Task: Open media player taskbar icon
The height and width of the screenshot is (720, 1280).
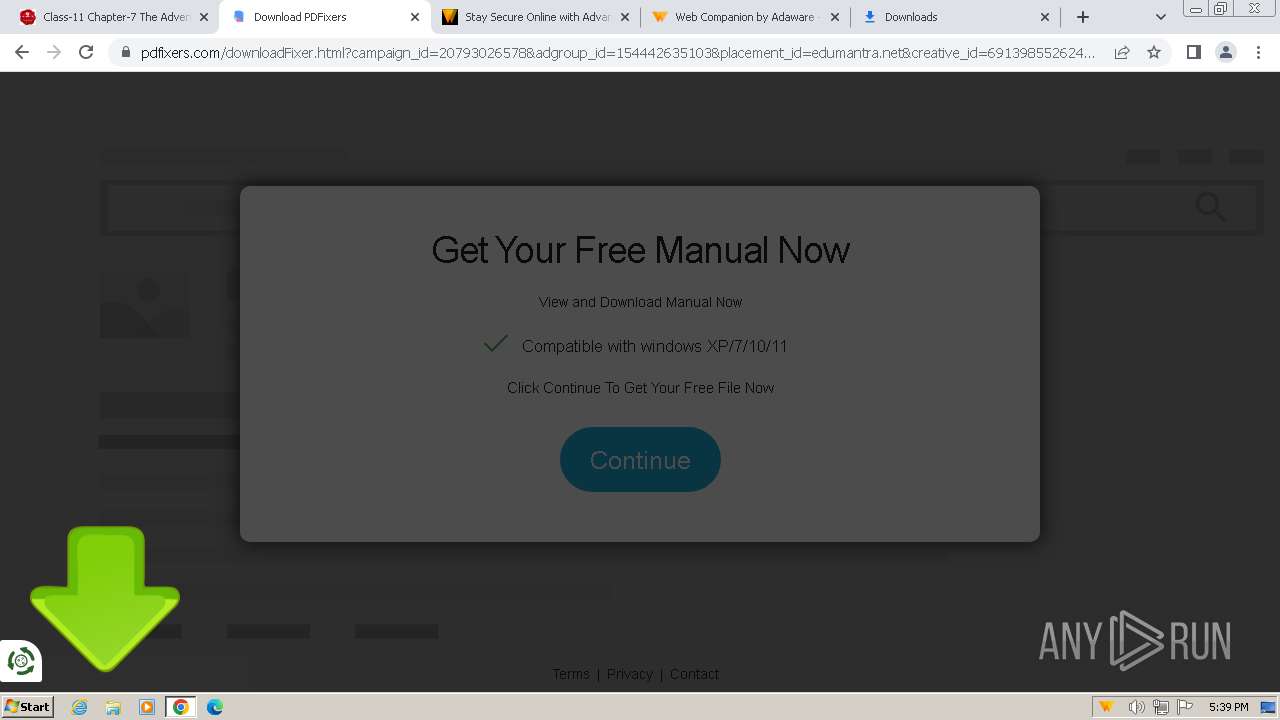Action: pos(147,707)
